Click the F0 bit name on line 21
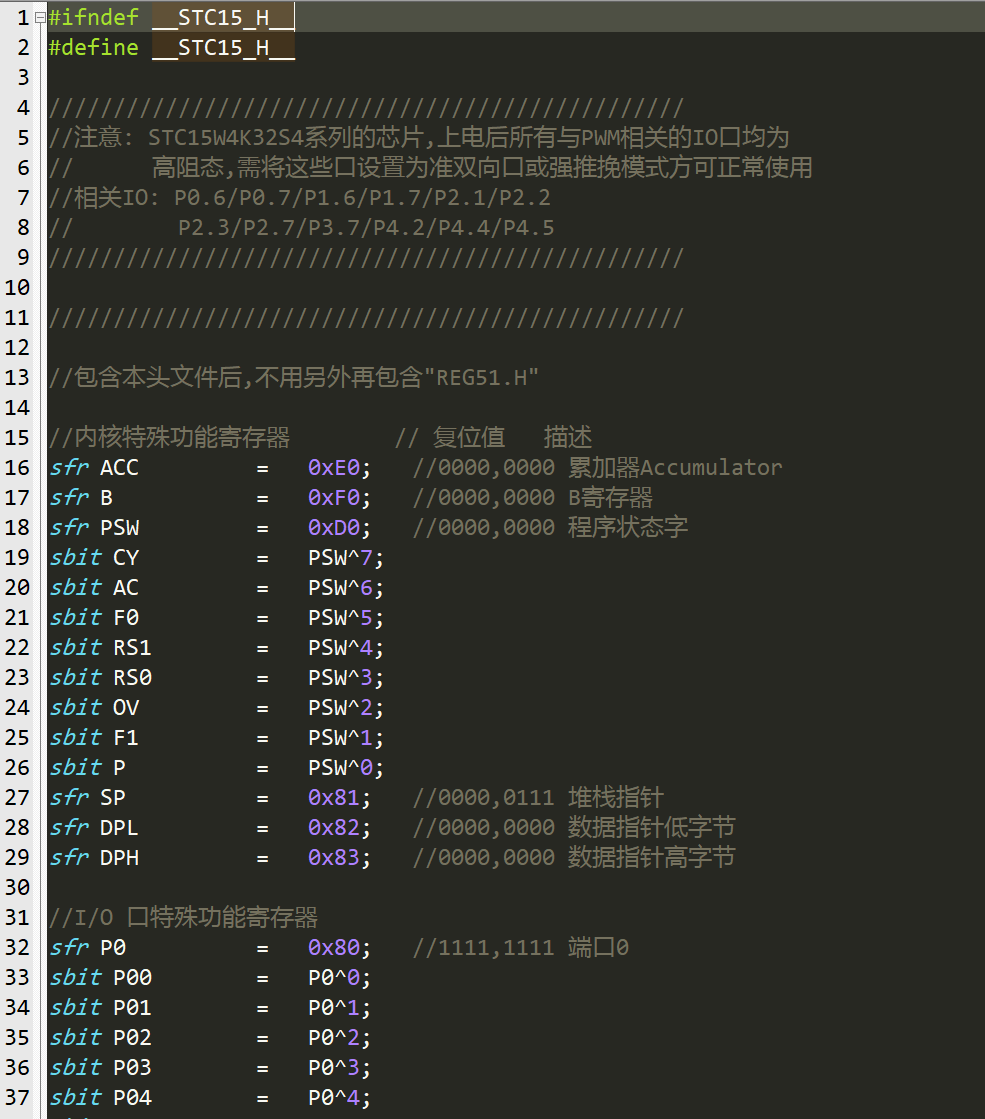 [126, 617]
